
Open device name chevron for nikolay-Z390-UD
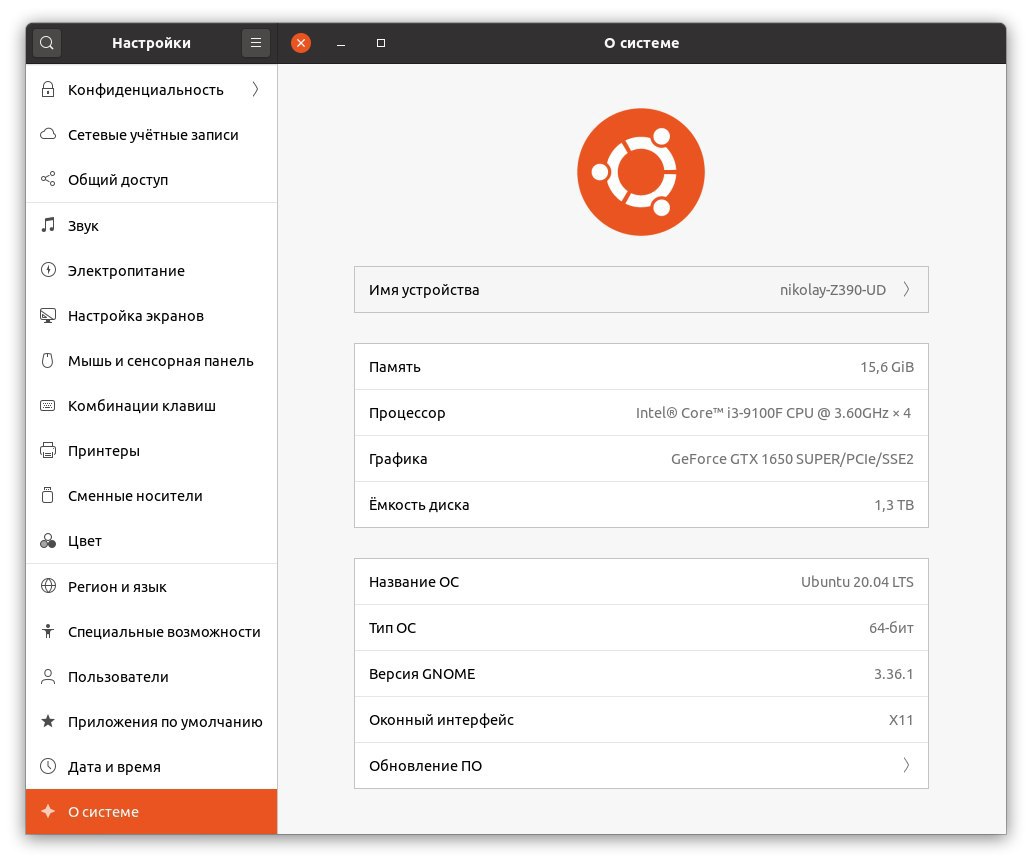click(906, 290)
